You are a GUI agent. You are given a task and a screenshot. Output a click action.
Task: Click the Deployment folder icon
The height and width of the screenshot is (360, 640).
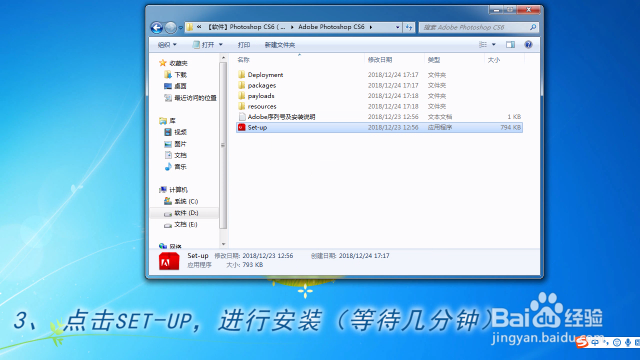[242, 75]
